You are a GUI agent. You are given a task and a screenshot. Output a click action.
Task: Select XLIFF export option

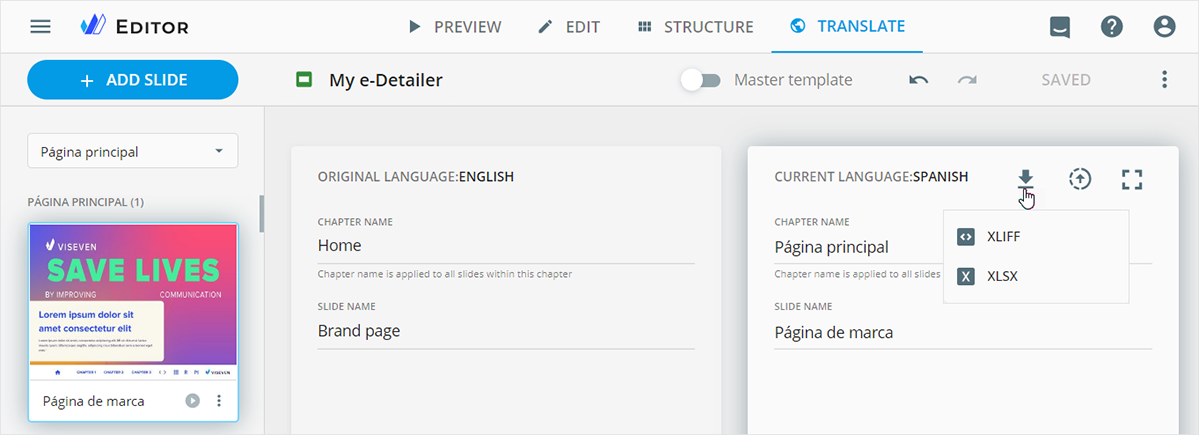point(1003,237)
